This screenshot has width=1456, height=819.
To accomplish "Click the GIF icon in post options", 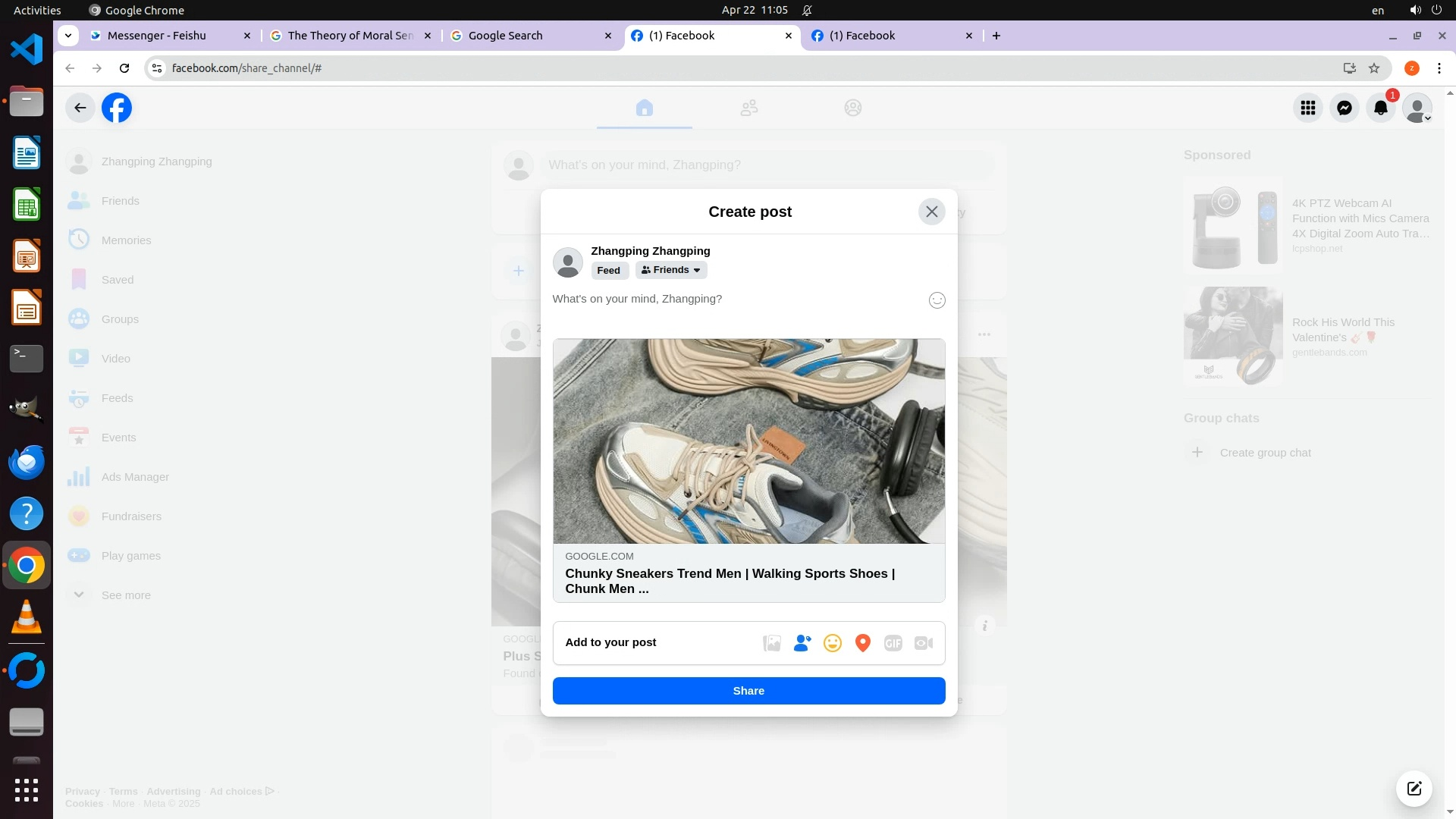I will tap(893, 643).
